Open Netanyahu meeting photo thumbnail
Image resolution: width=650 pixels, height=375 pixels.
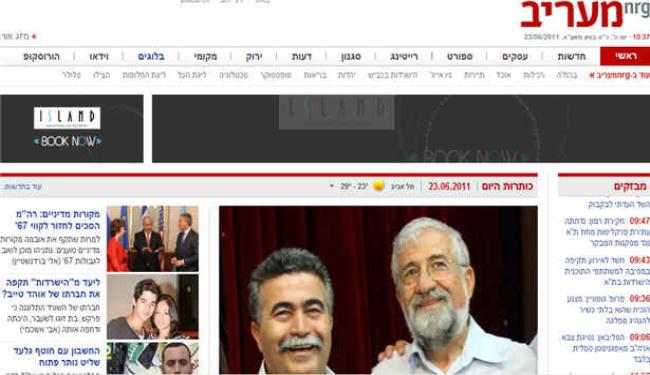point(153,239)
